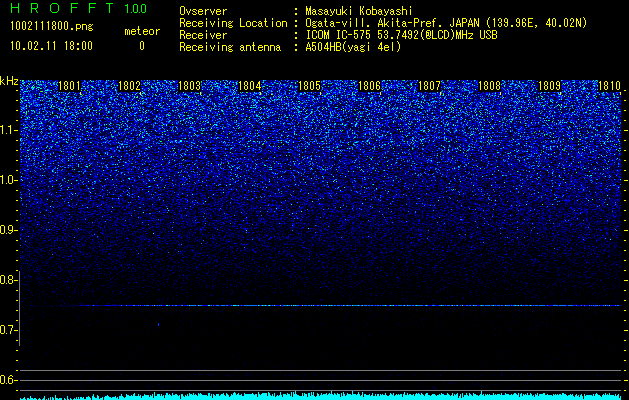Click the Ovserver label
Image resolution: width=629 pixels, height=400 pixels.
[203, 11]
